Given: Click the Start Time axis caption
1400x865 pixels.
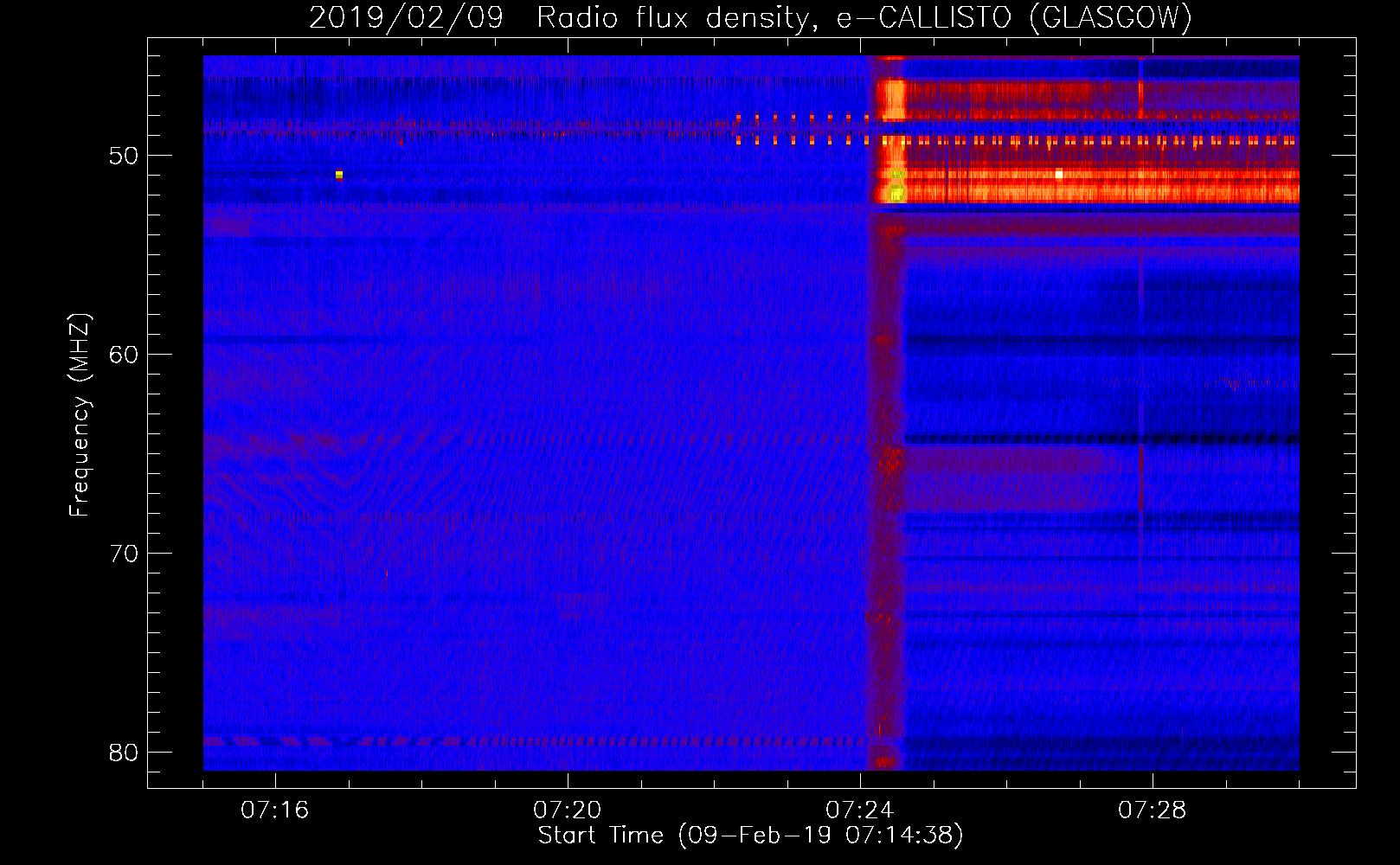Looking at the screenshot, I should click(750, 836).
